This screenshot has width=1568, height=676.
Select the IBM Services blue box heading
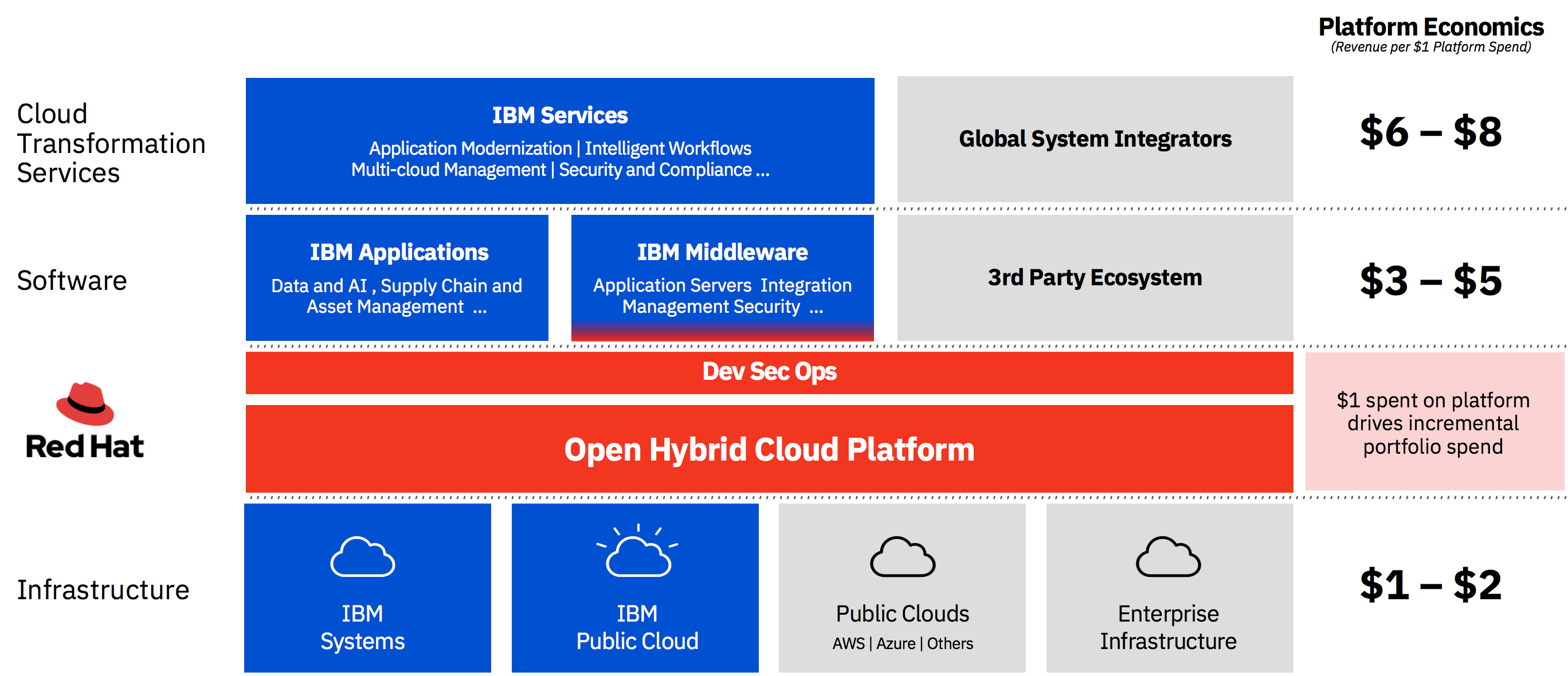click(x=559, y=115)
